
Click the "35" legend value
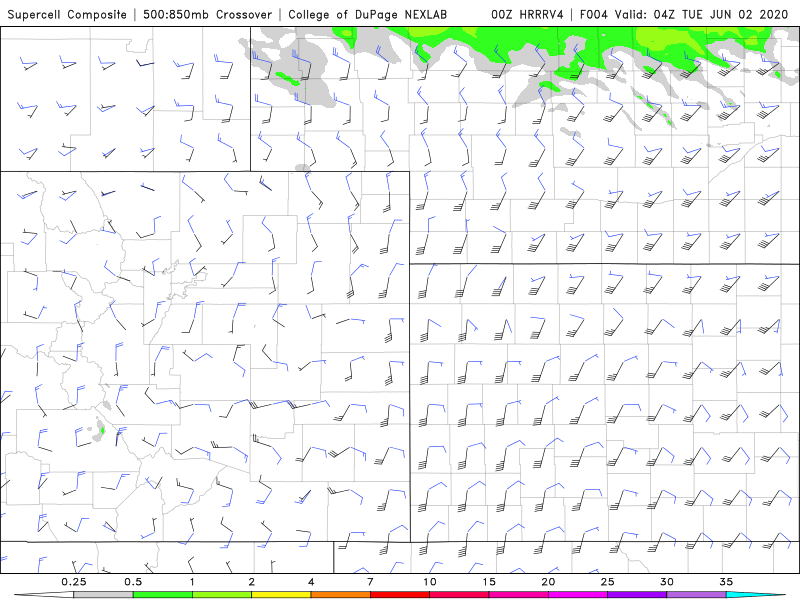726,582
